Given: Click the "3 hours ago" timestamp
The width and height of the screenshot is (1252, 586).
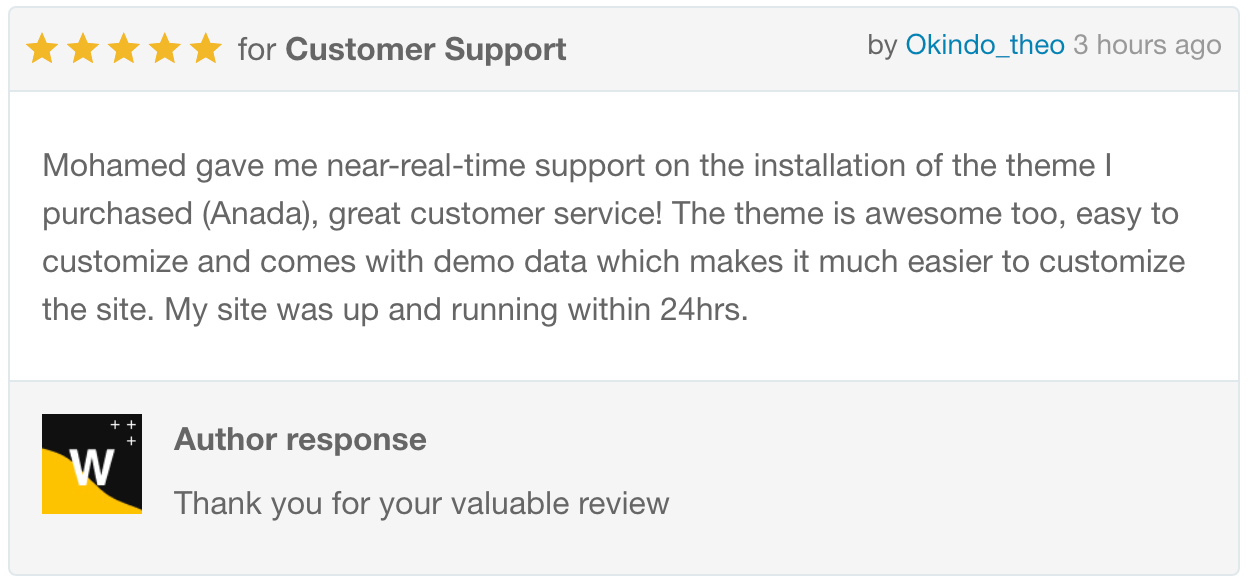Looking at the screenshot, I should point(1147,45).
